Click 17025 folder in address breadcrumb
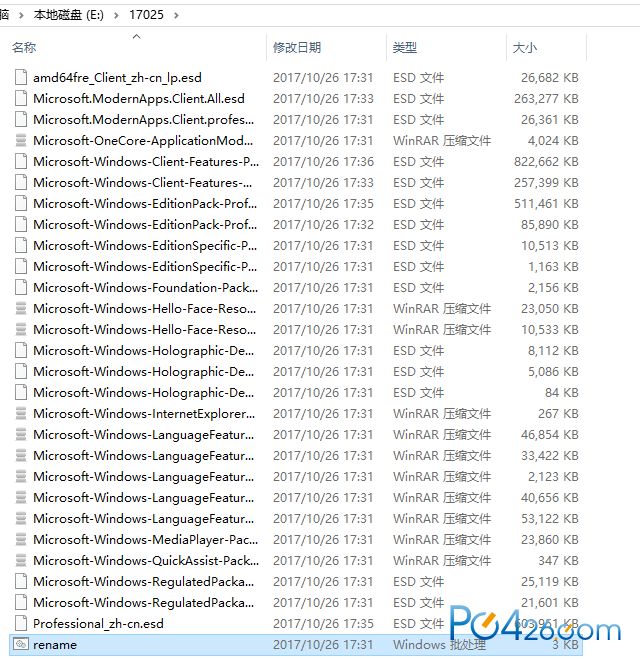The width and height of the screenshot is (640, 659). pyautogui.click(x=146, y=15)
